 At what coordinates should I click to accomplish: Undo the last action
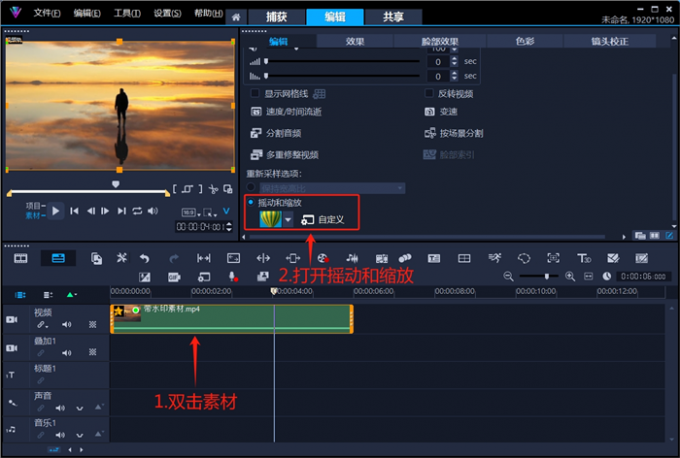(144, 258)
